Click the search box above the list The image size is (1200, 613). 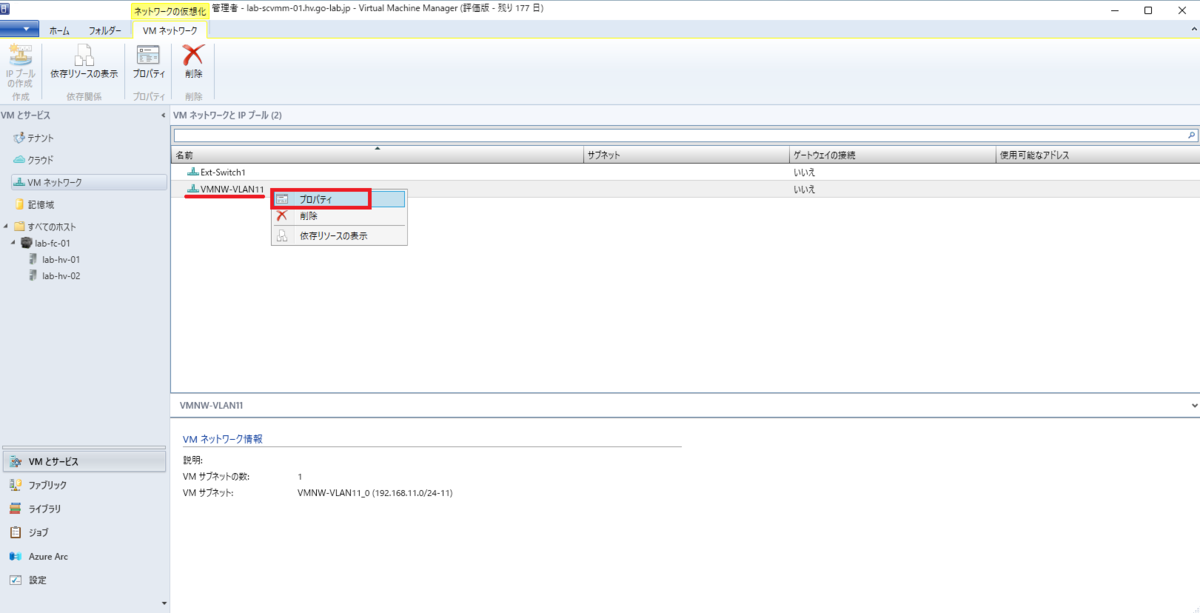(680, 134)
